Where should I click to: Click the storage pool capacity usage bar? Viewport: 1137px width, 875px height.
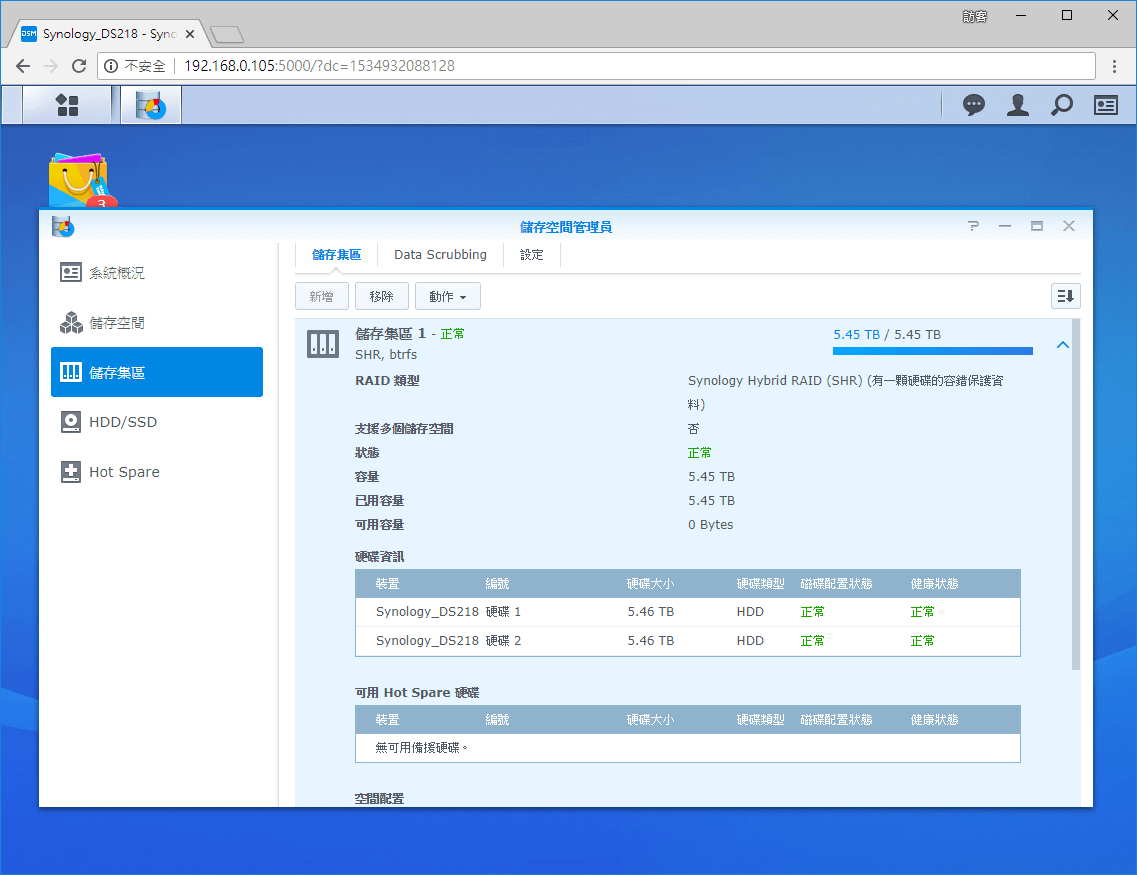(x=932, y=351)
